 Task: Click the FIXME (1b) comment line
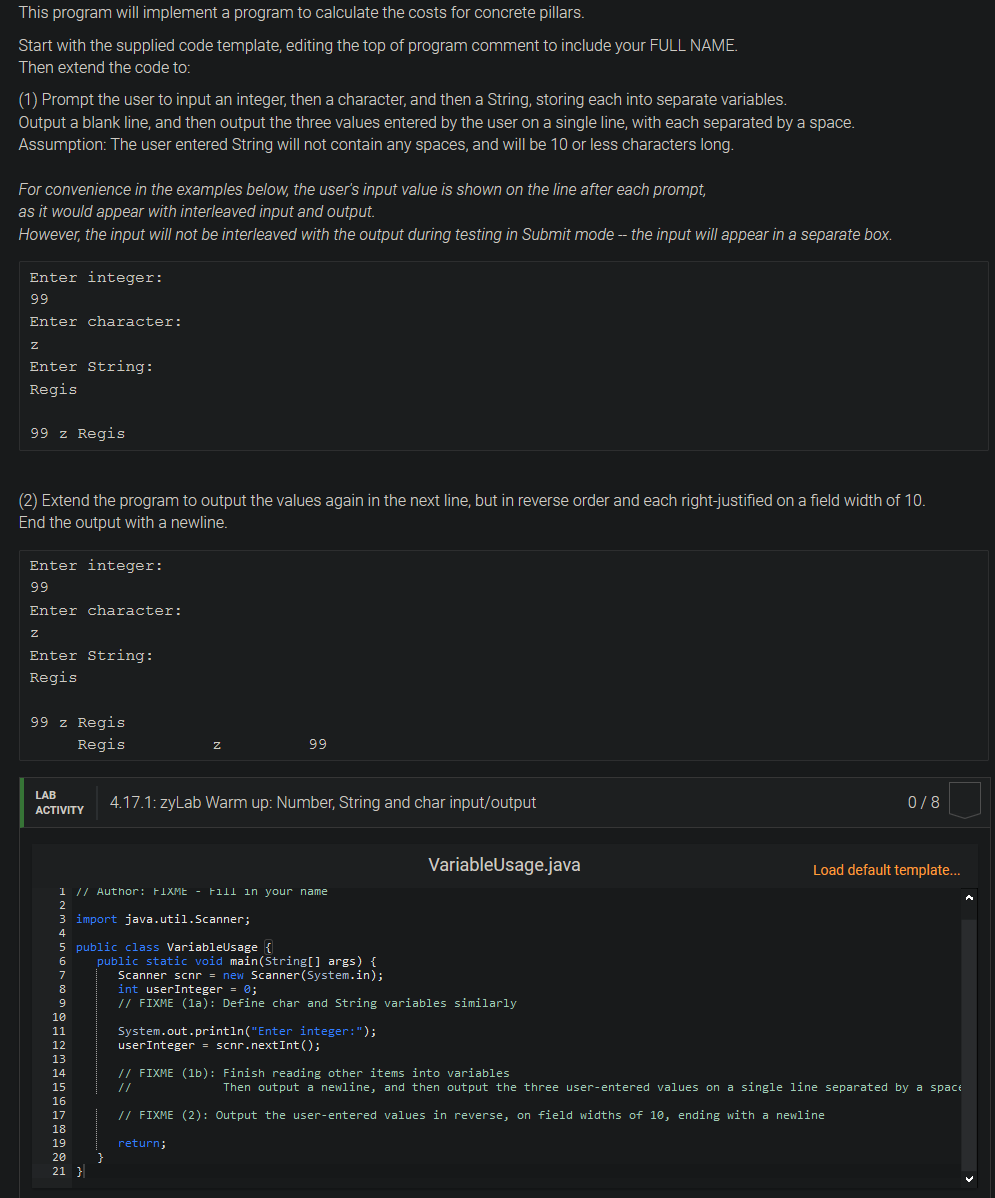point(280,1072)
